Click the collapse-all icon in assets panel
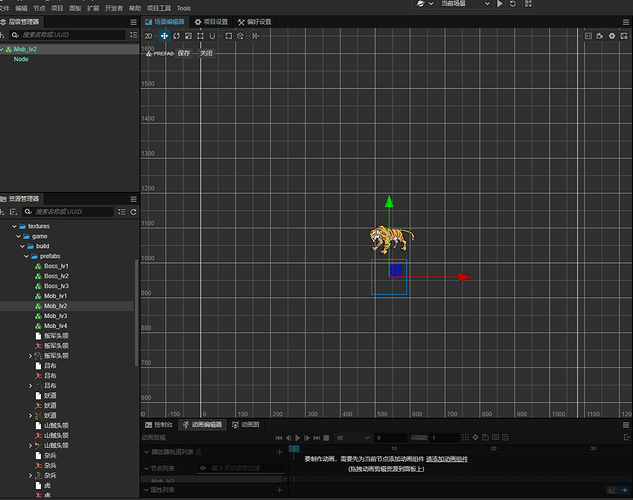This screenshot has width=633, height=500. pos(122,212)
